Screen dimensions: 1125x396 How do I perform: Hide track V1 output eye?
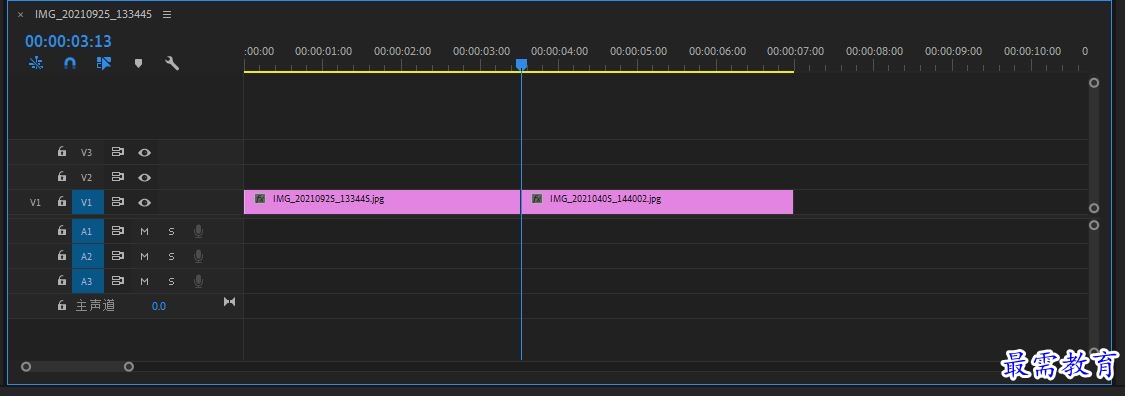pyautogui.click(x=144, y=203)
